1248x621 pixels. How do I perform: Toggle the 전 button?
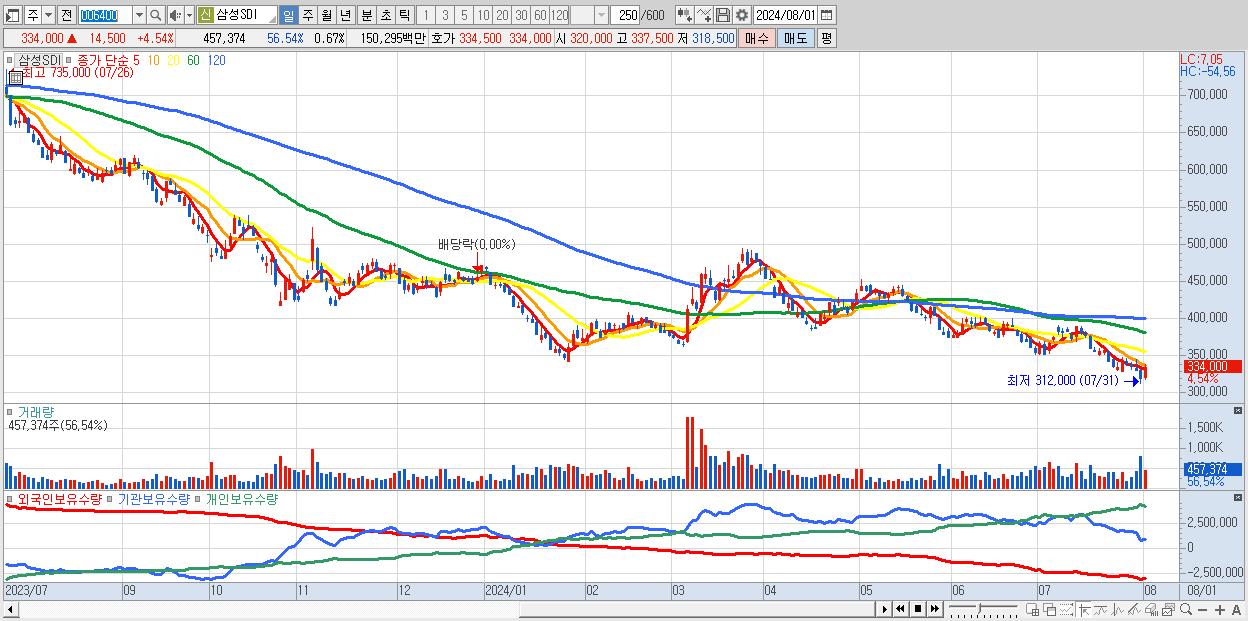pyautogui.click(x=66, y=16)
